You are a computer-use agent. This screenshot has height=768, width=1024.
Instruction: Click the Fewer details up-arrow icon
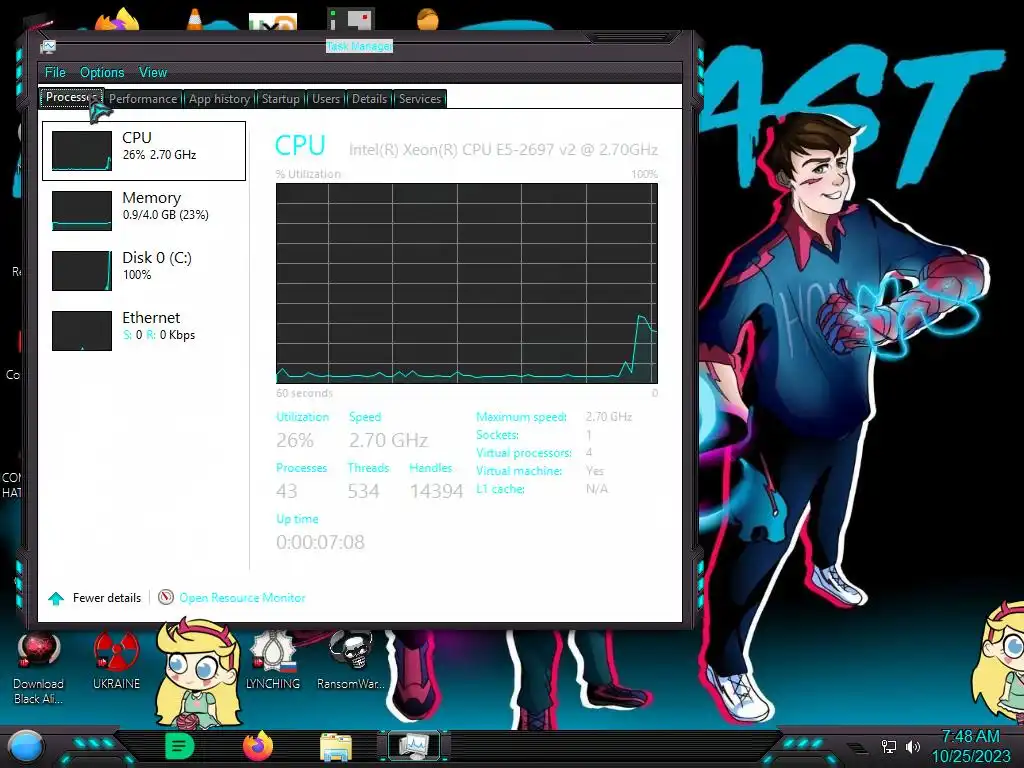[56, 598]
